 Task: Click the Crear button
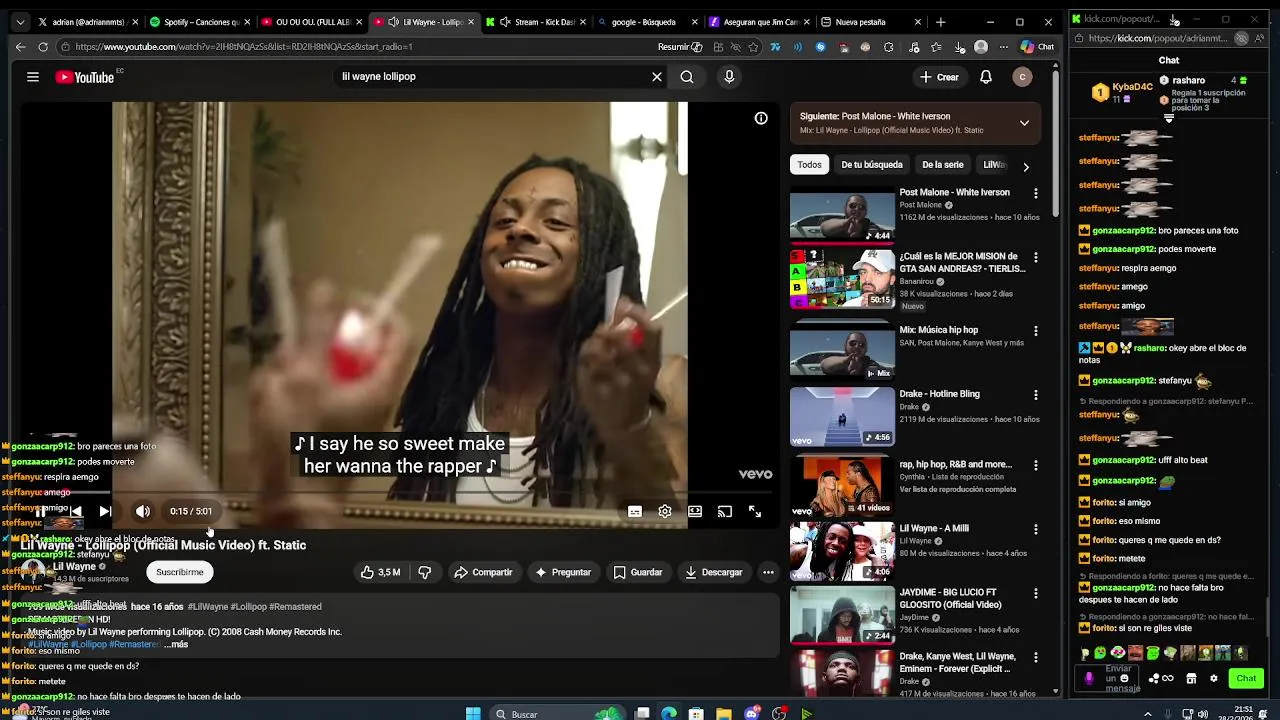pos(940,77)
